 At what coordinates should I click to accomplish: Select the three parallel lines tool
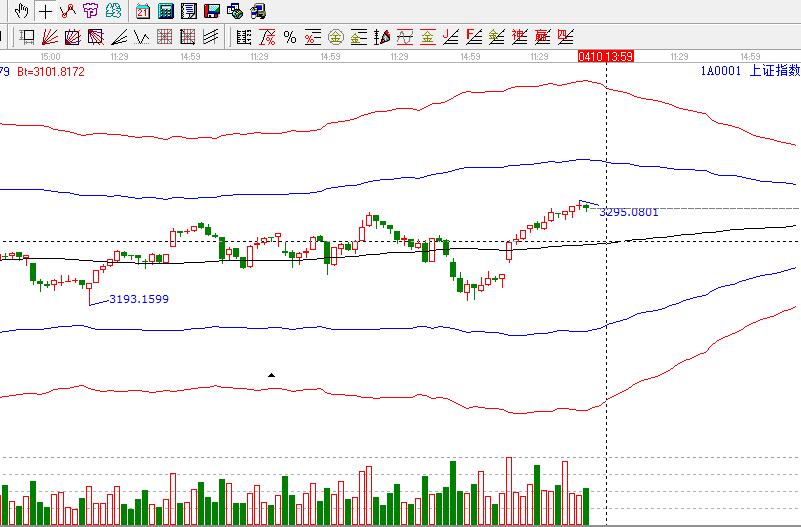point(211,38)
